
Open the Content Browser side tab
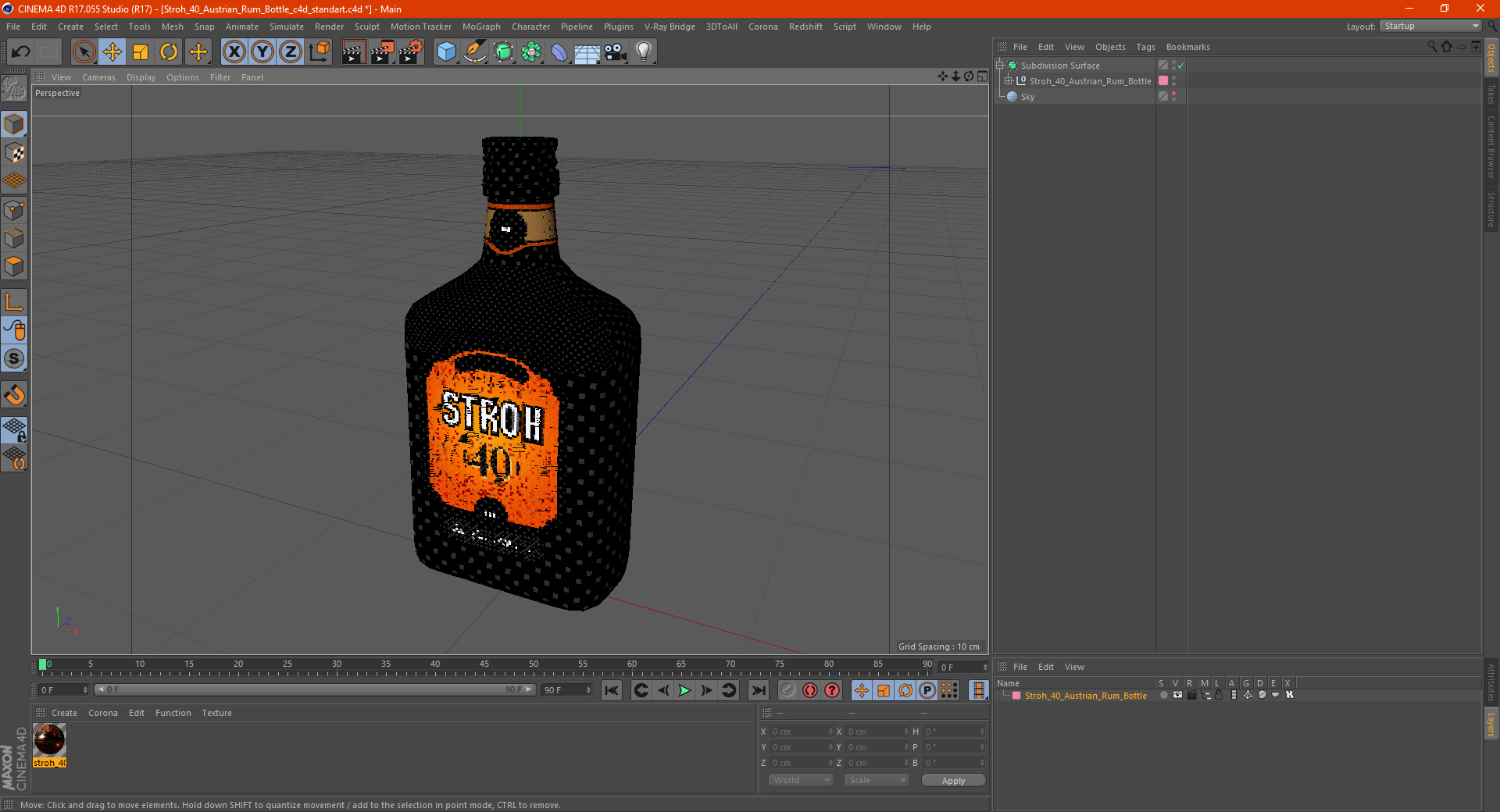coord(1491,147)
